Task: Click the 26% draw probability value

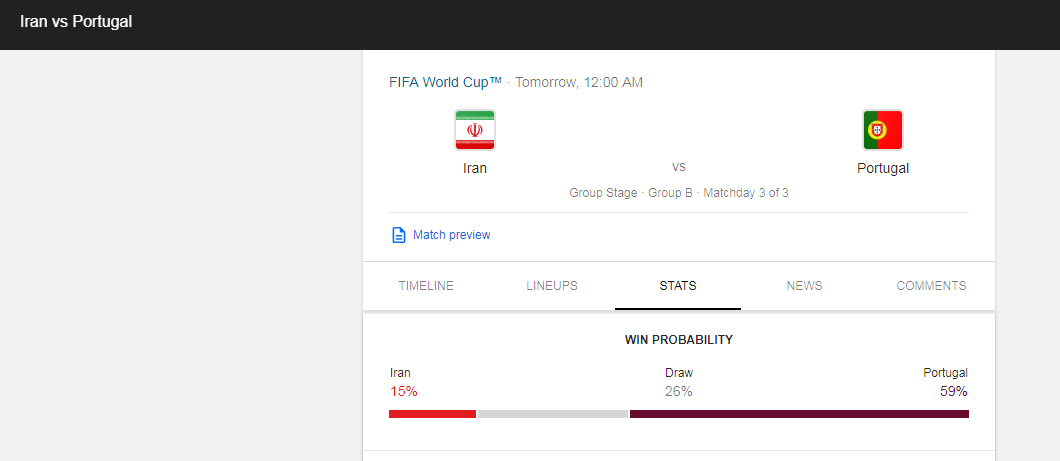Action: (x=679, y=391)
